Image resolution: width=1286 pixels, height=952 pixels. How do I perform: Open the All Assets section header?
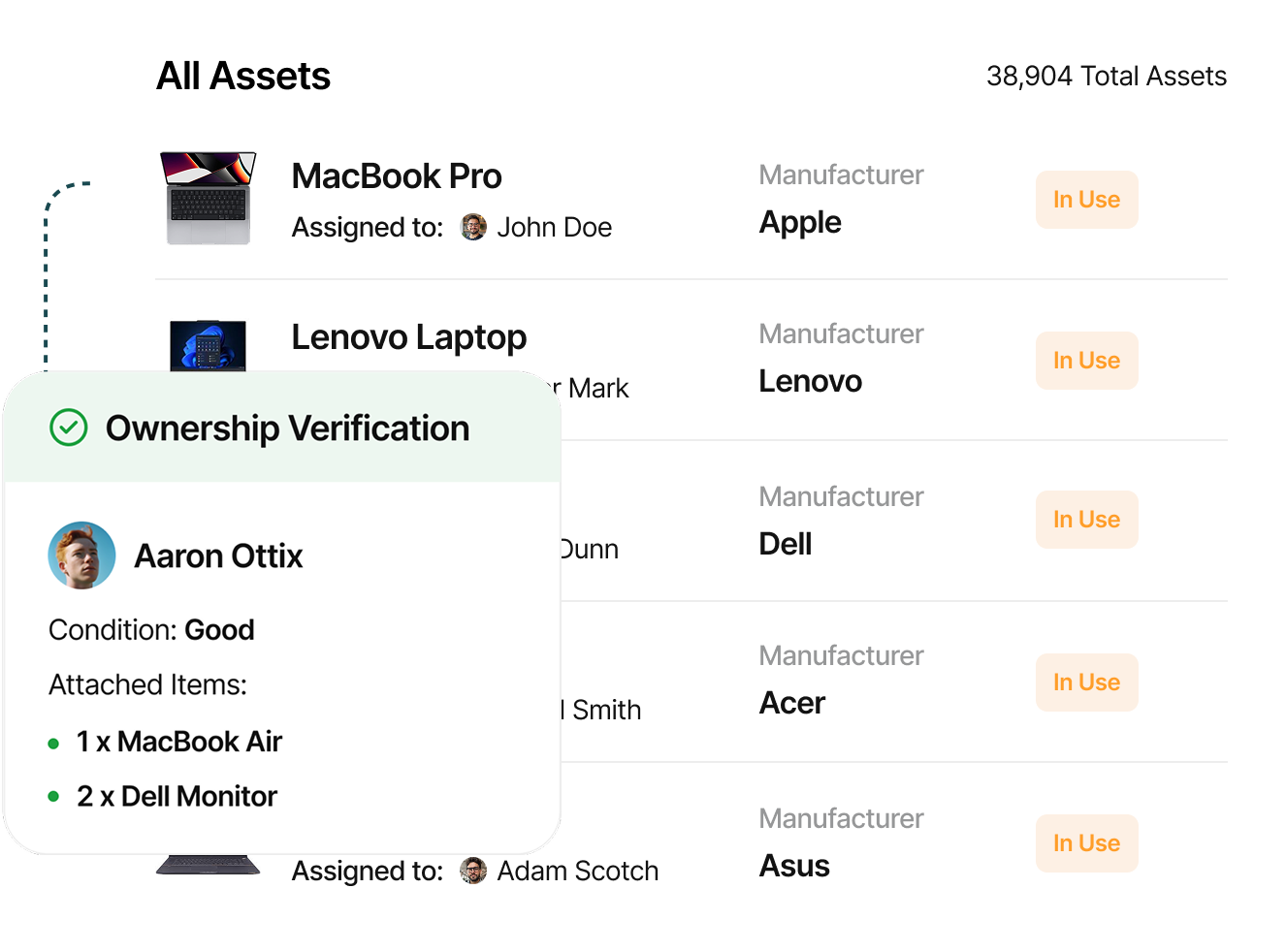point(243,76)
